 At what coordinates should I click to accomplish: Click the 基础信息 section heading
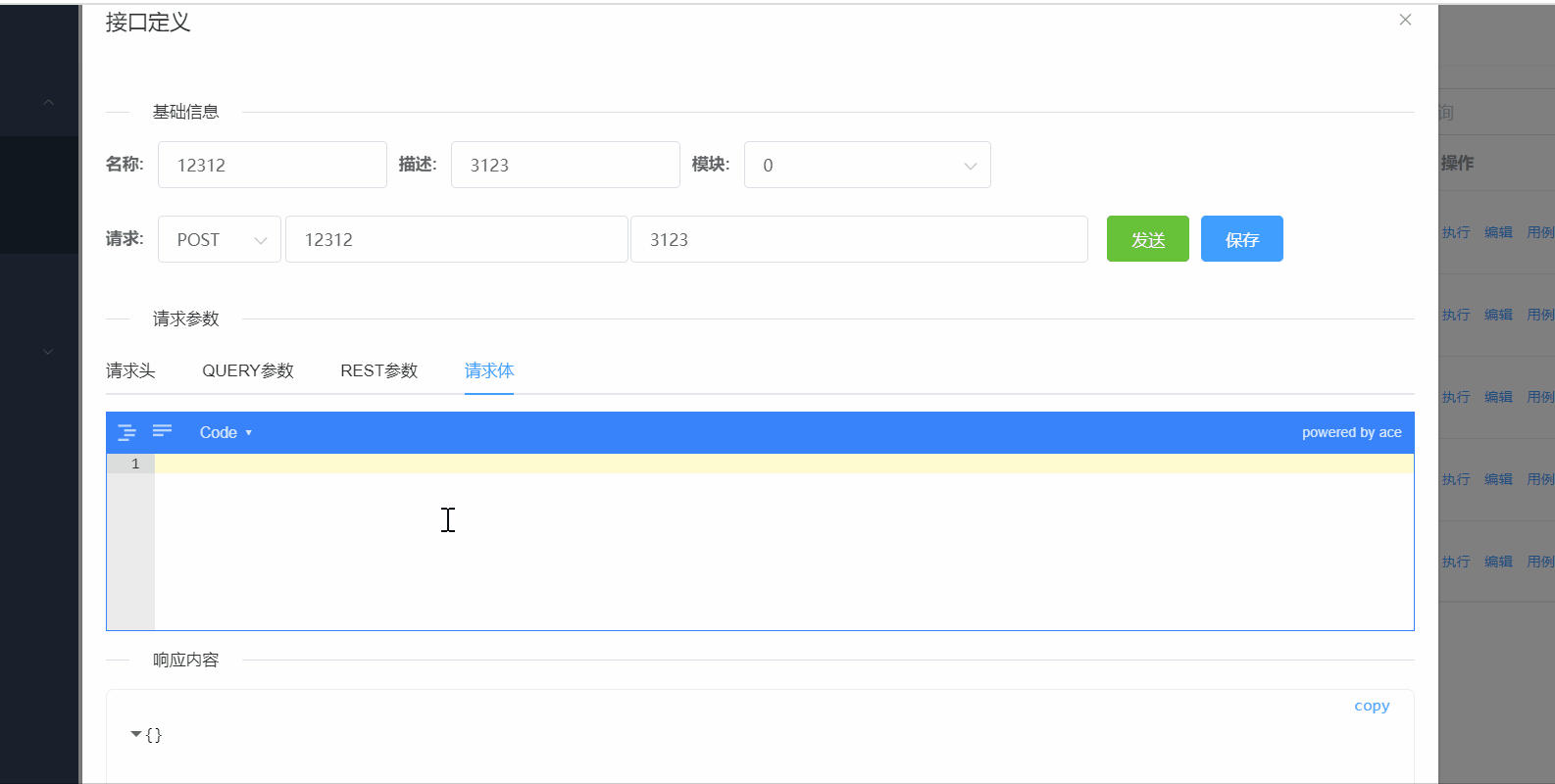click(x=185, y=112)
